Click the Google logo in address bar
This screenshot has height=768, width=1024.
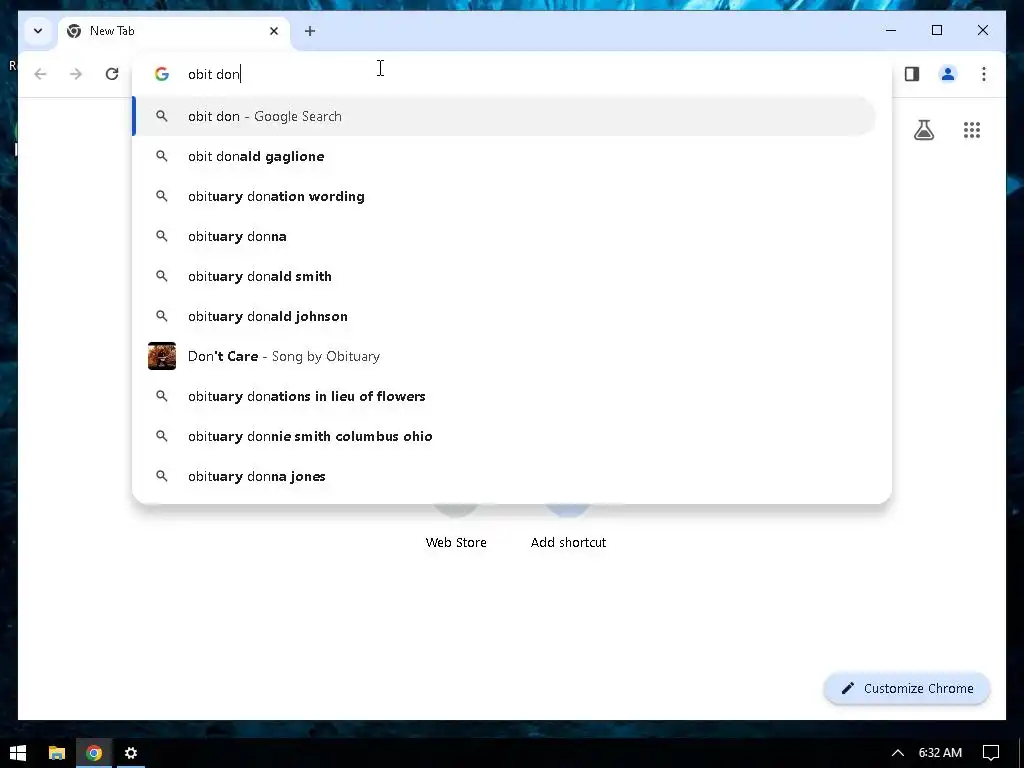[161, 74]
